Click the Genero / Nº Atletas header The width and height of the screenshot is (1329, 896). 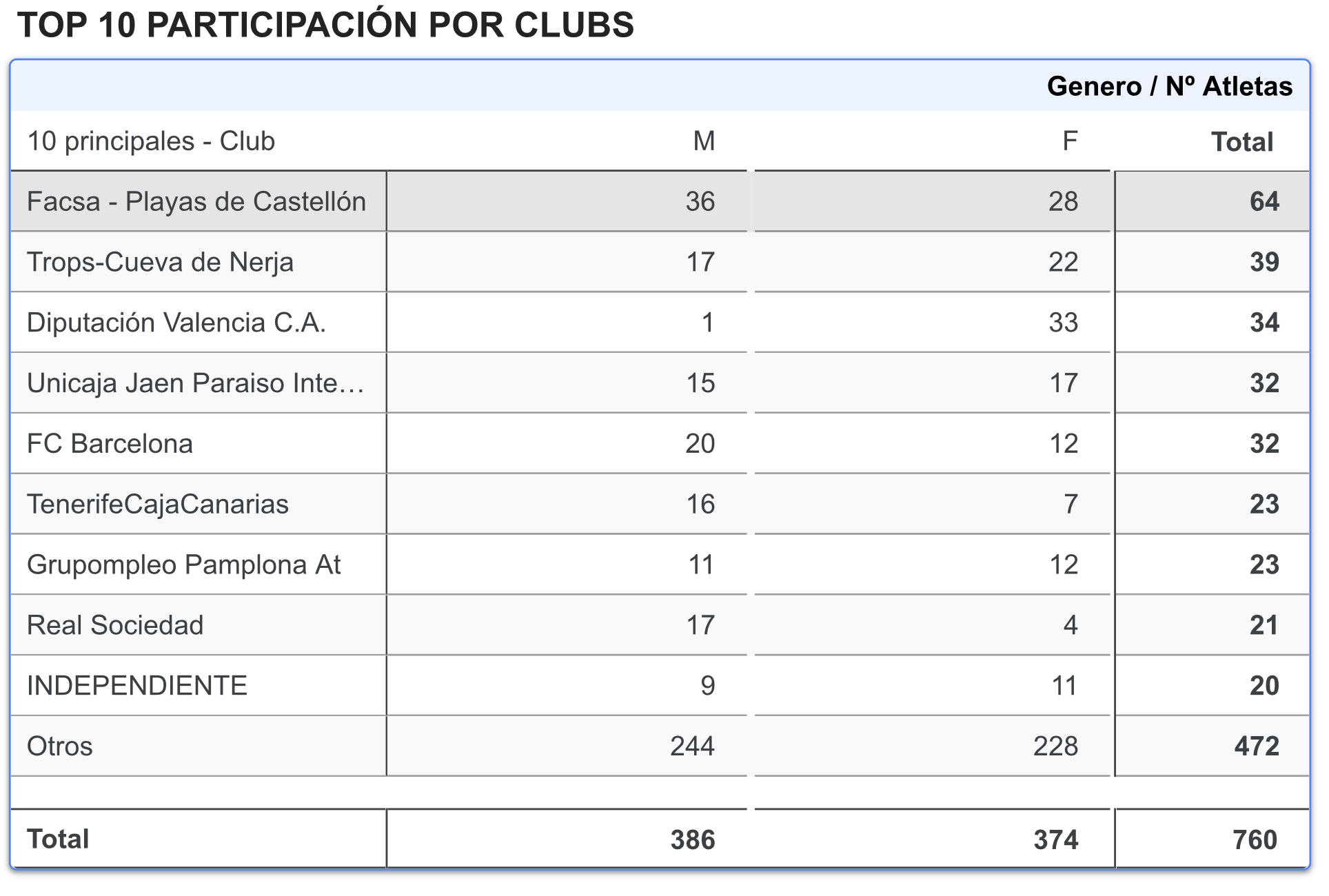1170,86
